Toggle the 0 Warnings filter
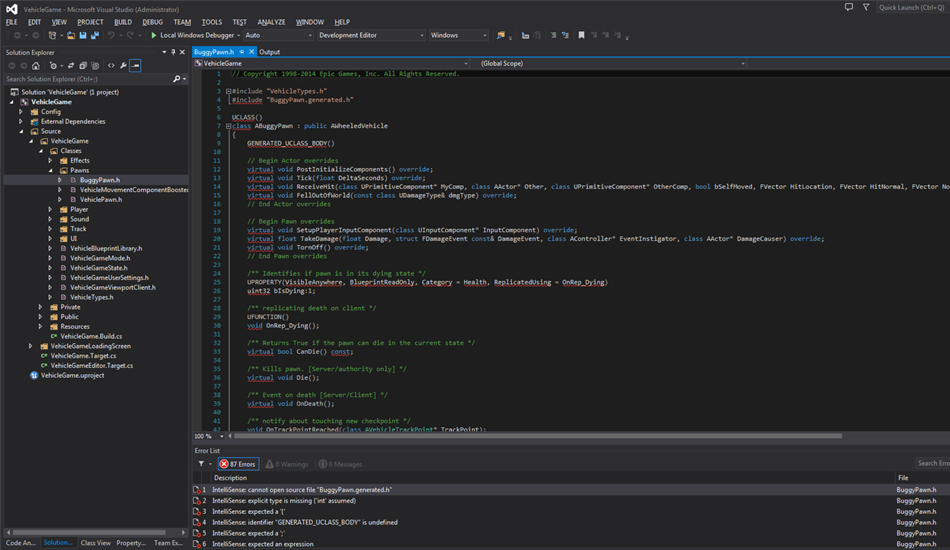This screenshot has height=550, width=950. tap(287, 464)
